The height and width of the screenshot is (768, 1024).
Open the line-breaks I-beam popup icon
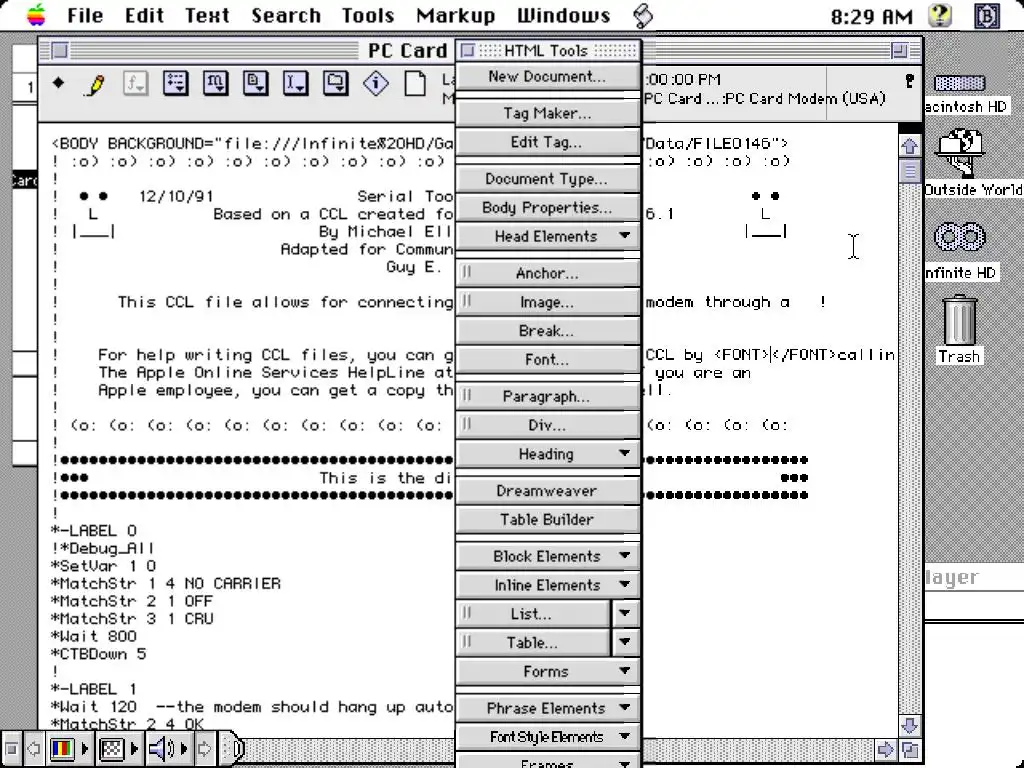pos(295,84)
